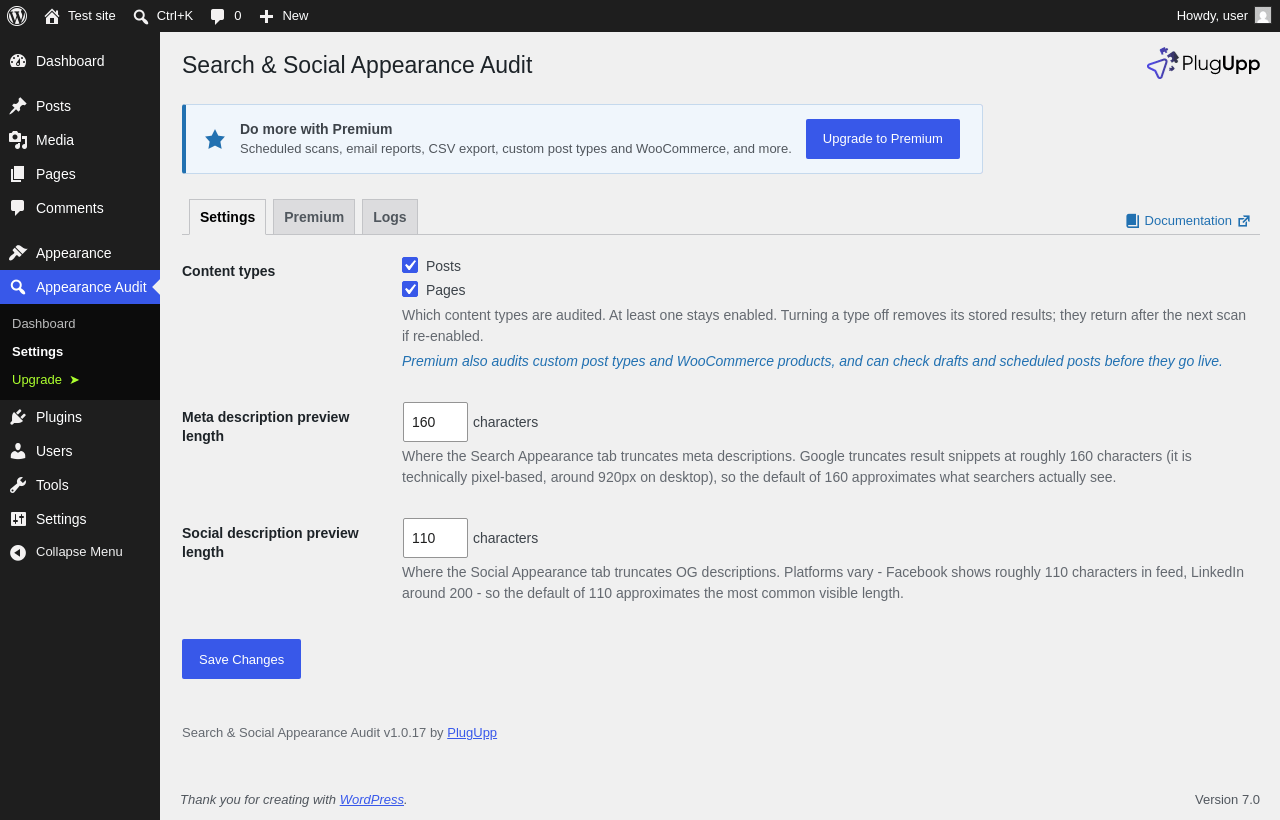
Task: Click the New label in admin bar
Action: point(295,15)
